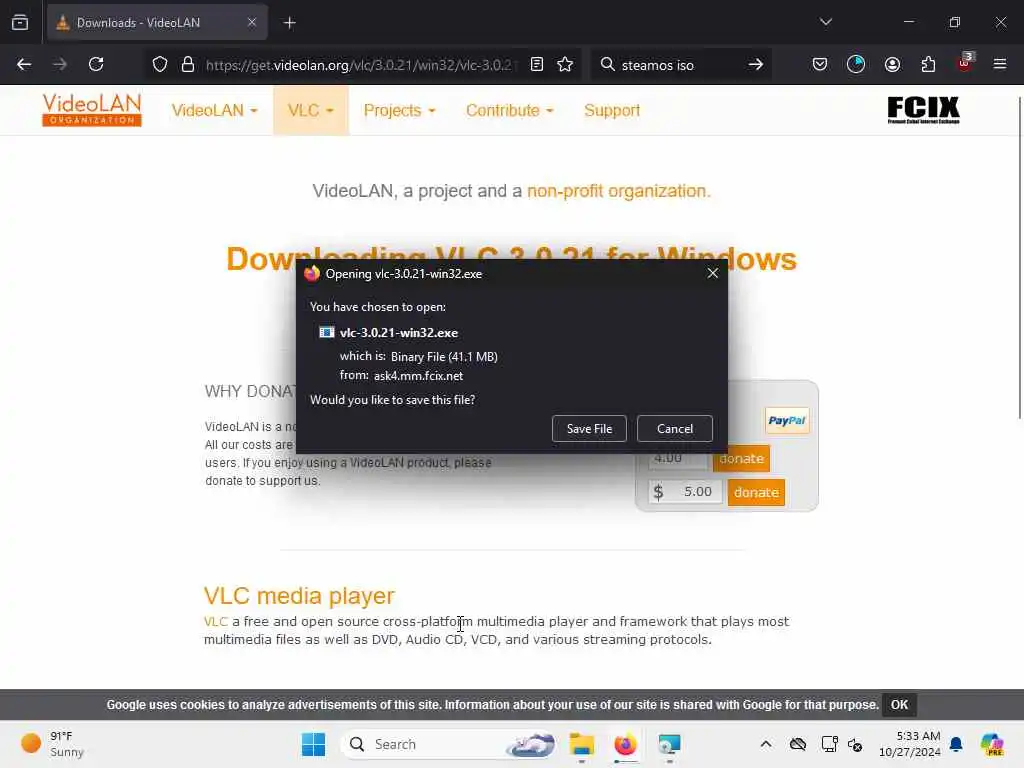Bookmark this page with the star
The height and width of the screenshot is (768, 1024).
point(565,64)
